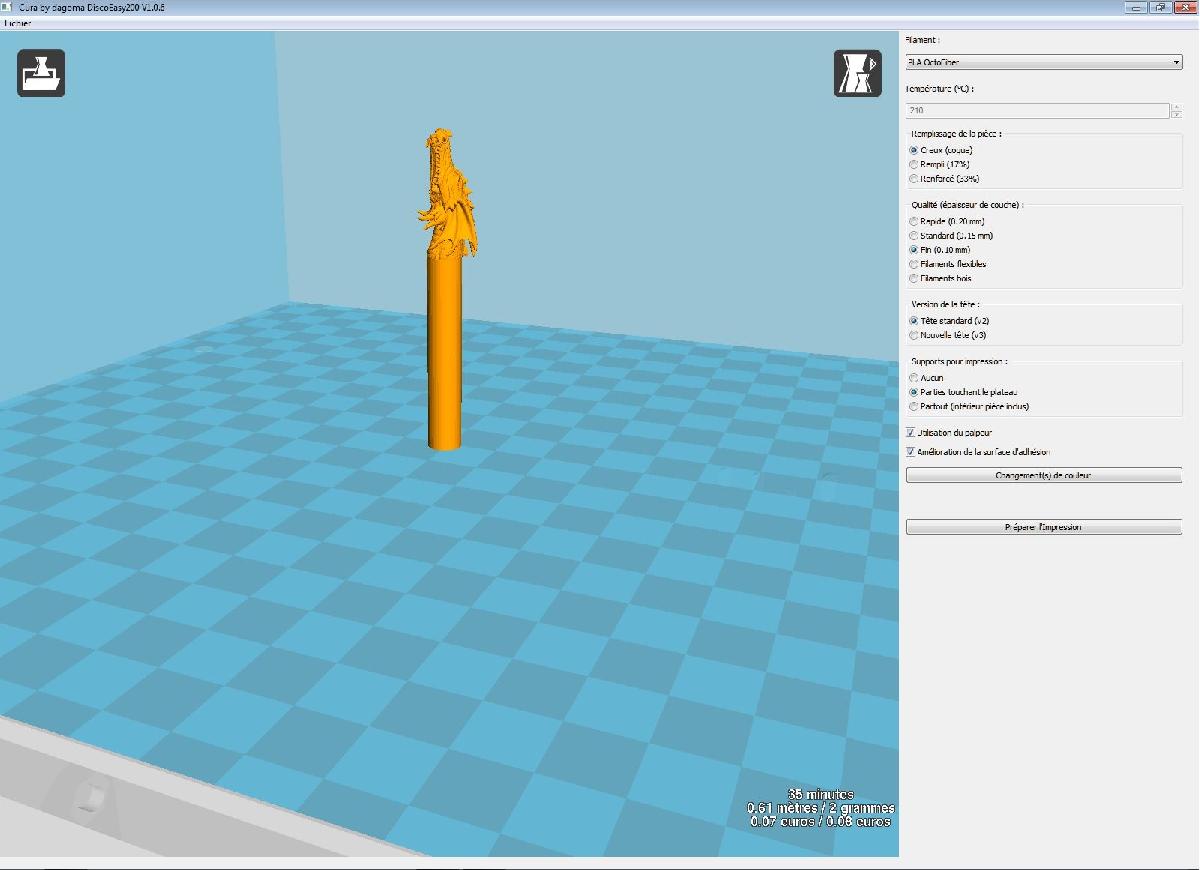
Task: Click the Température field showing 210
Action: pyautogui.click(x=1036, y=111)
